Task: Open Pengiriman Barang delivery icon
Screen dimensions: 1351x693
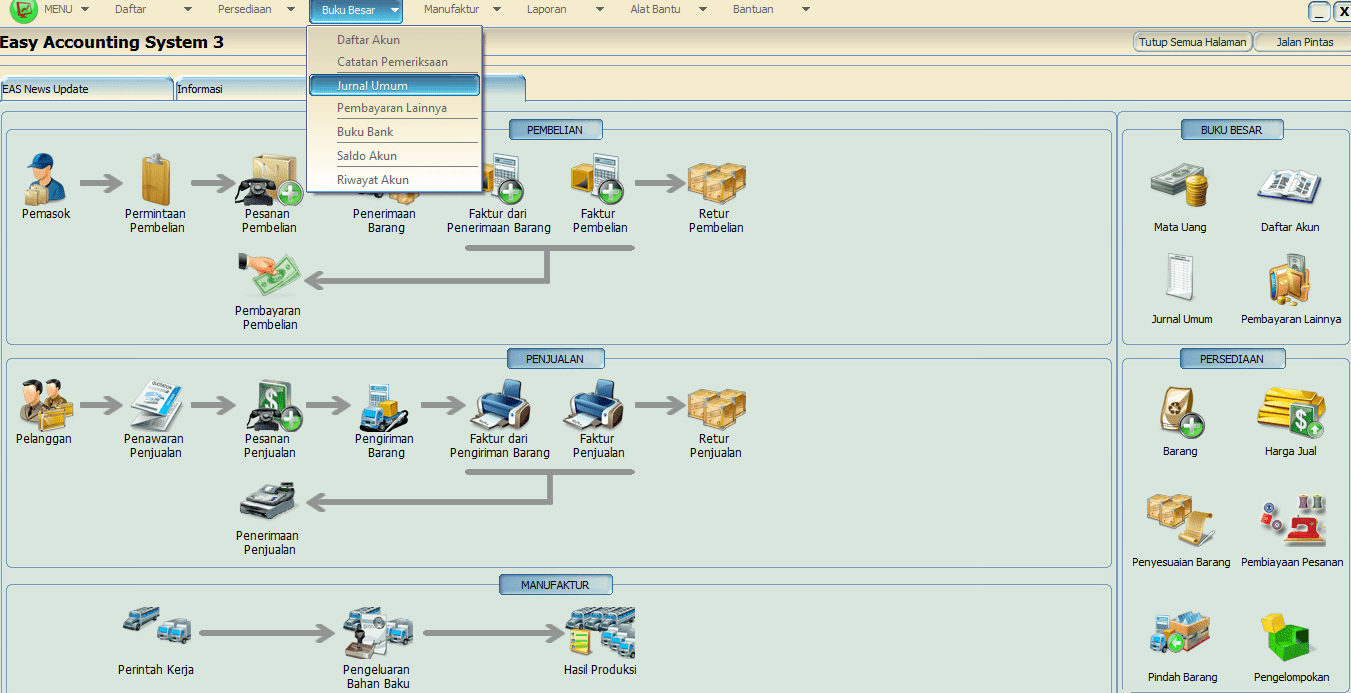Action: [x=385, y=406]
